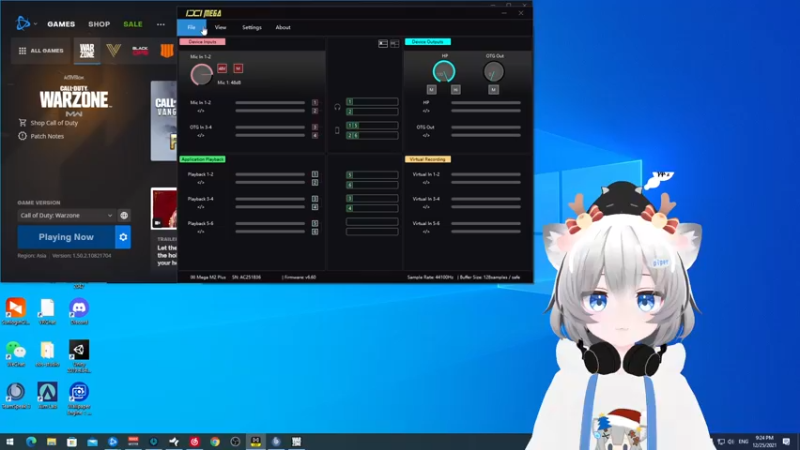The height and width of the screenshot is (450, 800).
Task: Open the Call of Duty Vanguard promo thumbnail
Action: click(x=164, y=121)
